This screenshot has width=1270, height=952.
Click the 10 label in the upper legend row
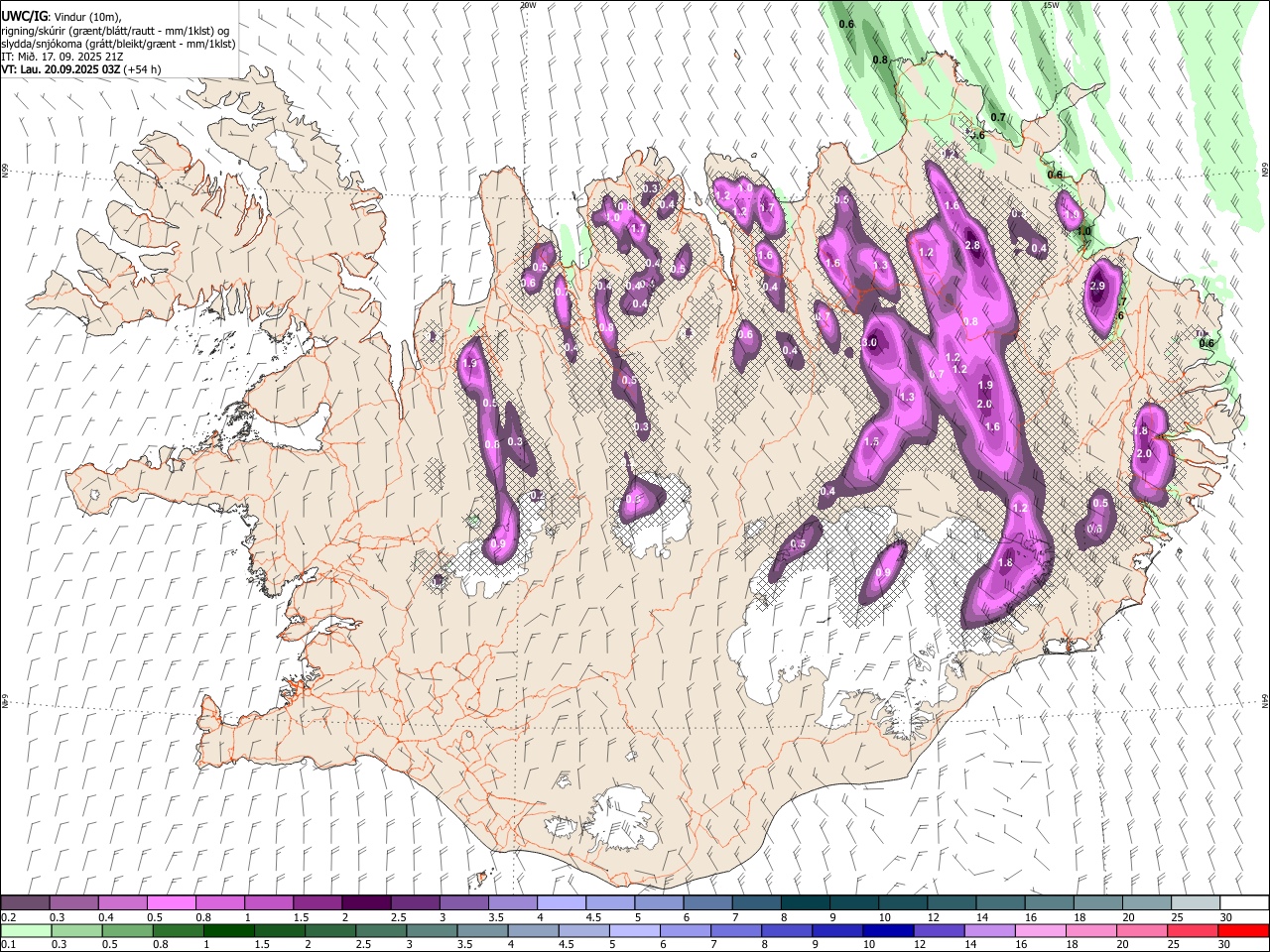[x=884, y=917]
